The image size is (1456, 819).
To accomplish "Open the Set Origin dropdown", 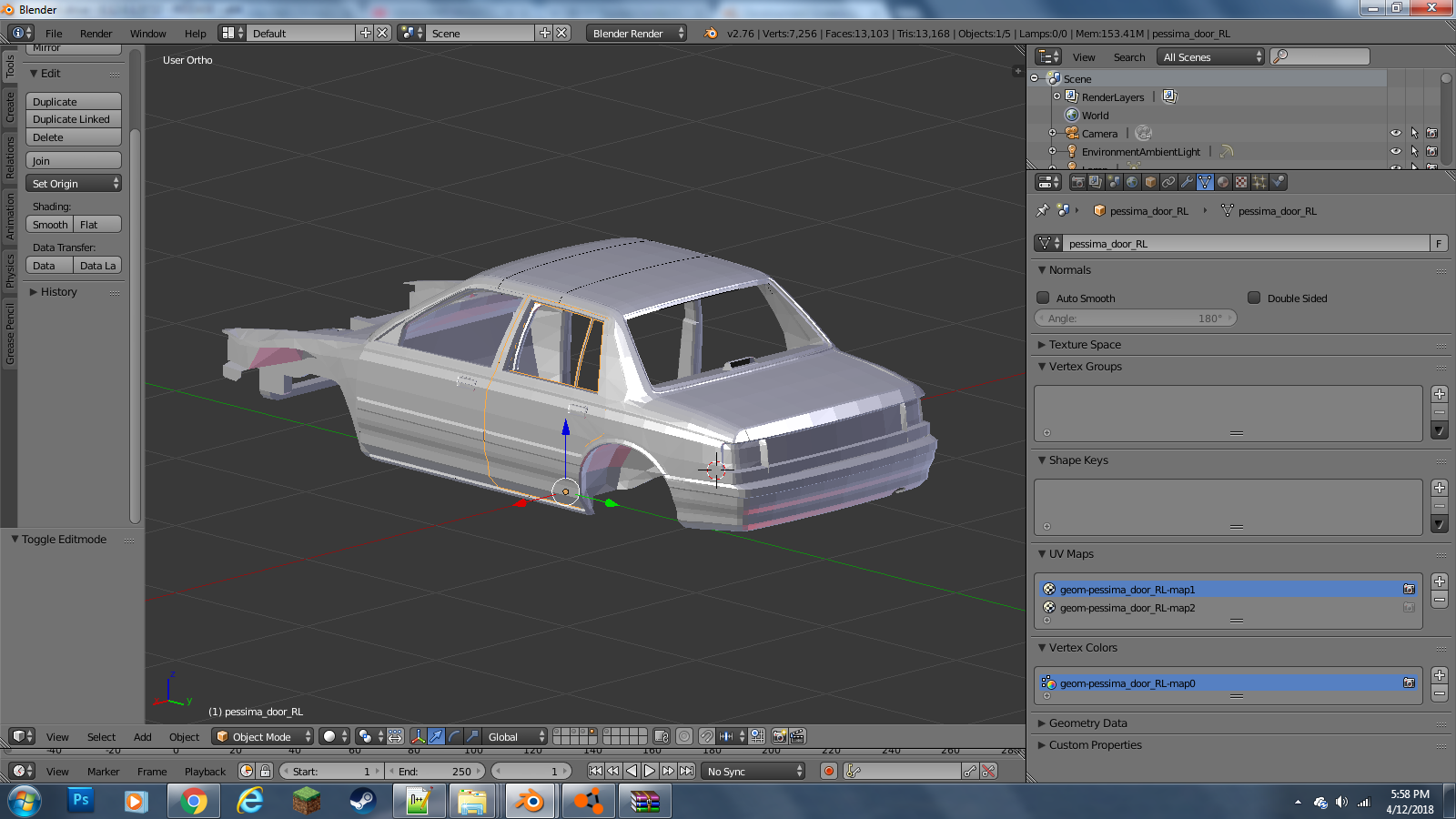I will click(x=74, y=184).
